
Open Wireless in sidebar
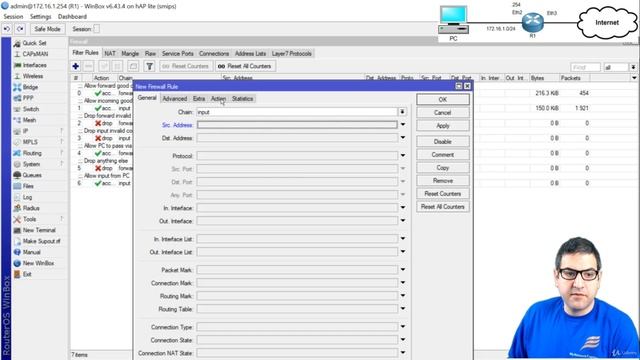point(33,76)
